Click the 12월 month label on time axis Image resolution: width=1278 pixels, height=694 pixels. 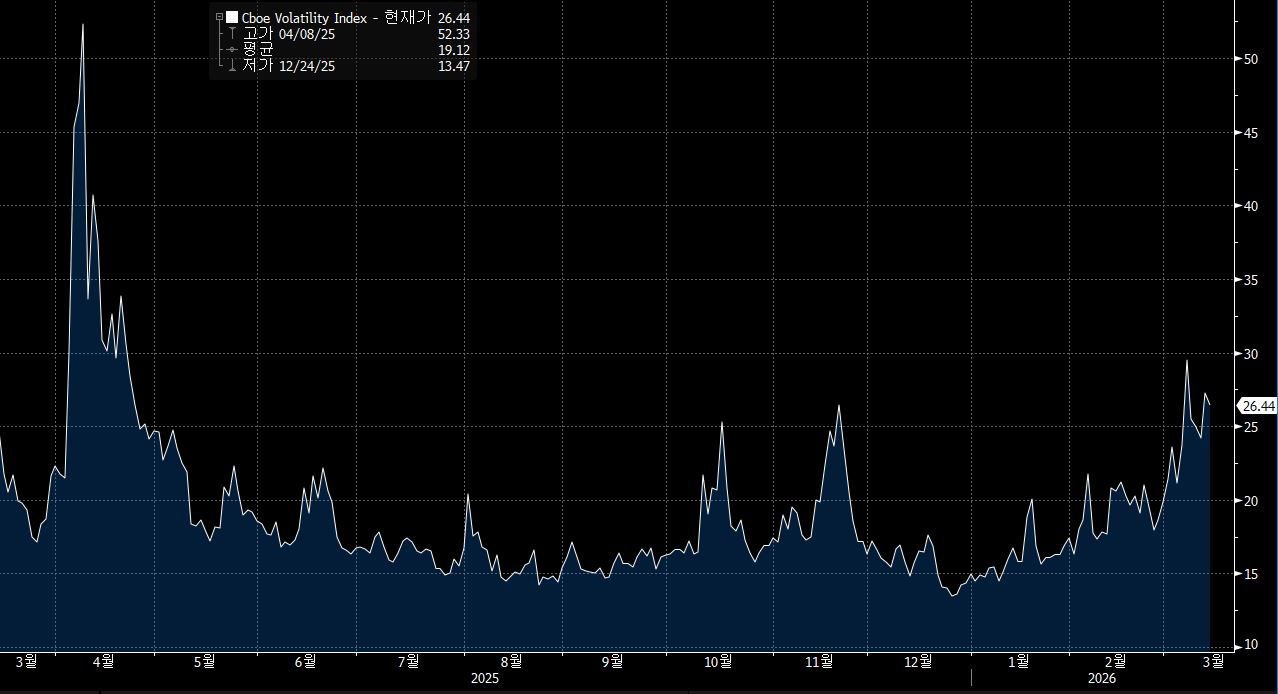click(918, 661)
